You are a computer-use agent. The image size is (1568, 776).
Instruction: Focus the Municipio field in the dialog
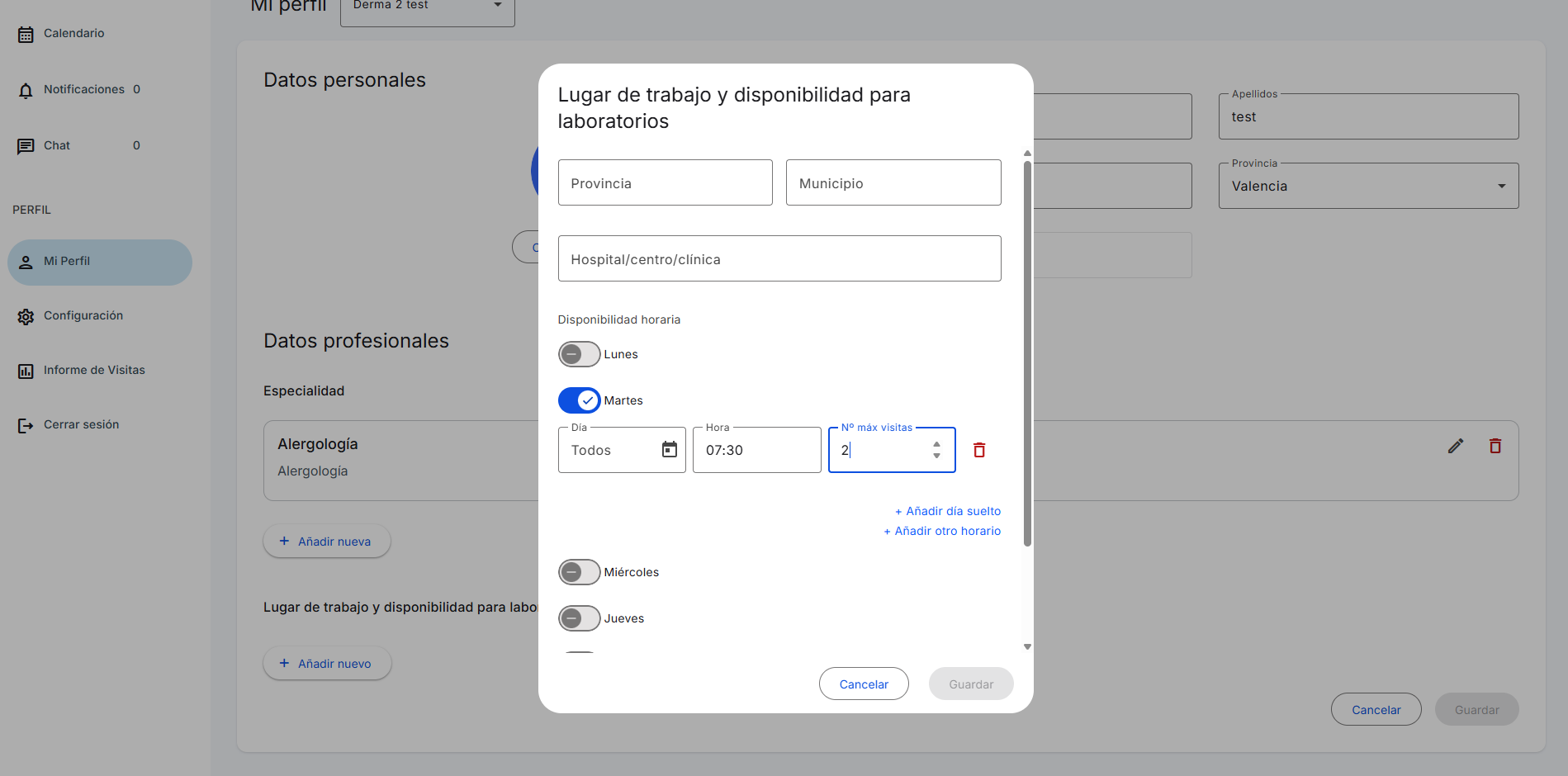coord(893,182)
